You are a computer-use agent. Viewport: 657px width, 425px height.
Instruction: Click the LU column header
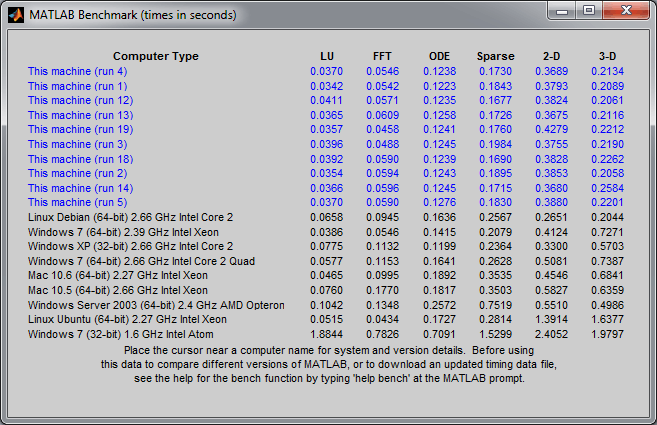tap(327, 56)
